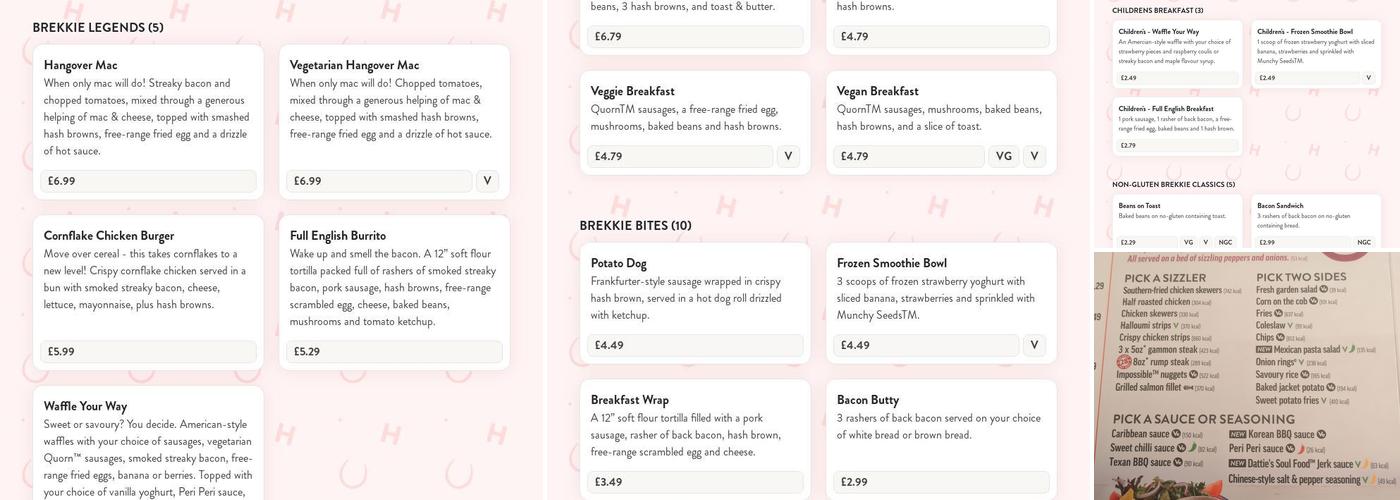Image resolution: width=1400 pixels, height=500 pixels.
Task: Click the VG badge on Beans on Toast
Action: 1188,242
